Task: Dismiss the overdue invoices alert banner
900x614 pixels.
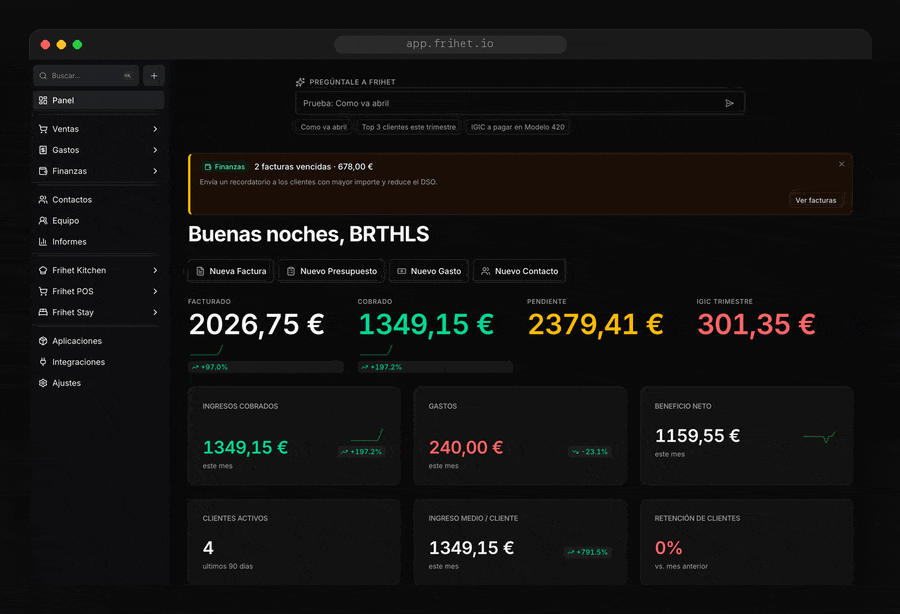Action: pos(841,164)
